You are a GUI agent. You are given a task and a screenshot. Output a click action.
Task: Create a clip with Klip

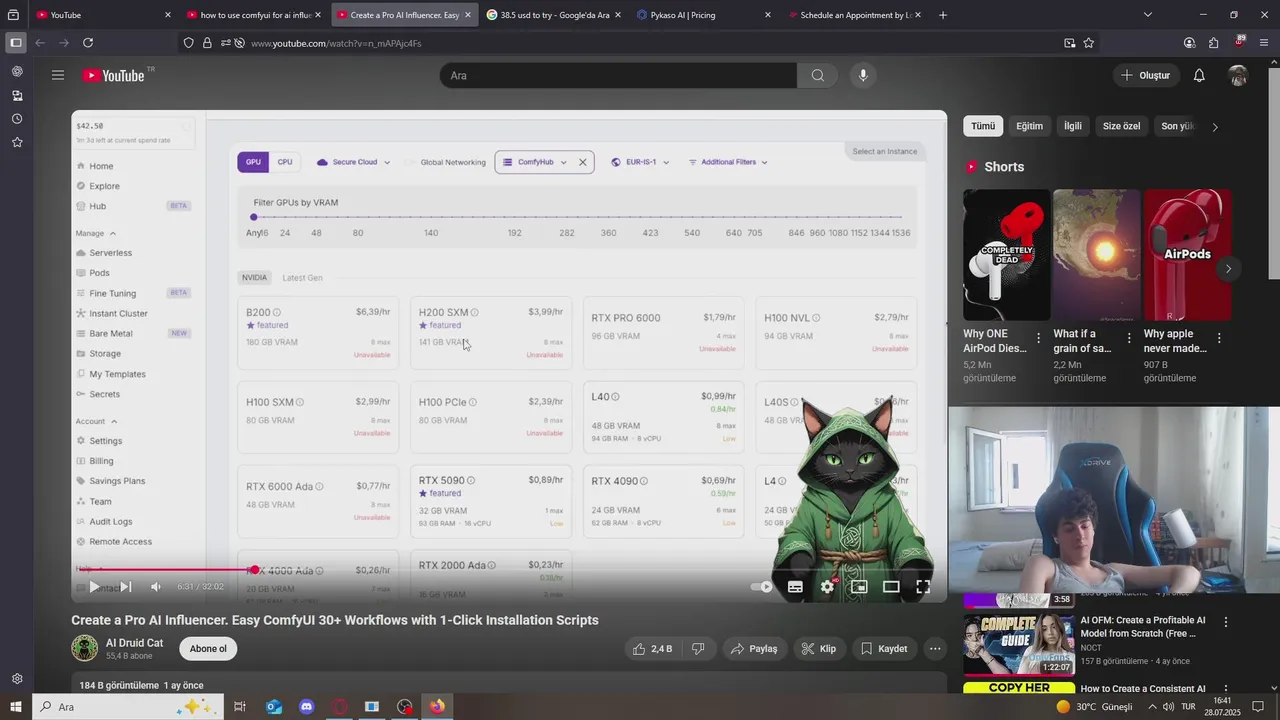819,649
